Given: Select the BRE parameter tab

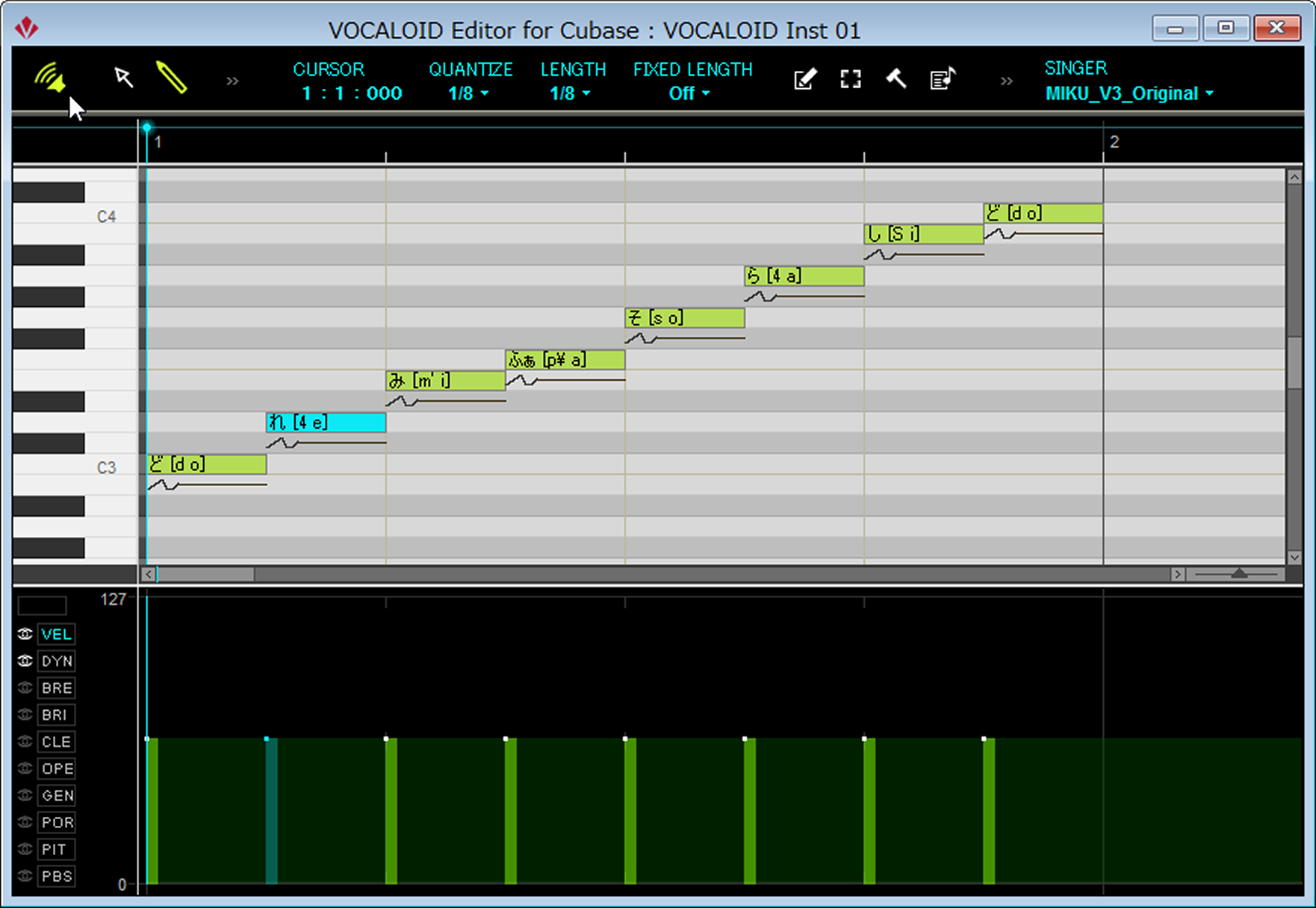Looking at the screenshot, I should click(x=57, y=688).
